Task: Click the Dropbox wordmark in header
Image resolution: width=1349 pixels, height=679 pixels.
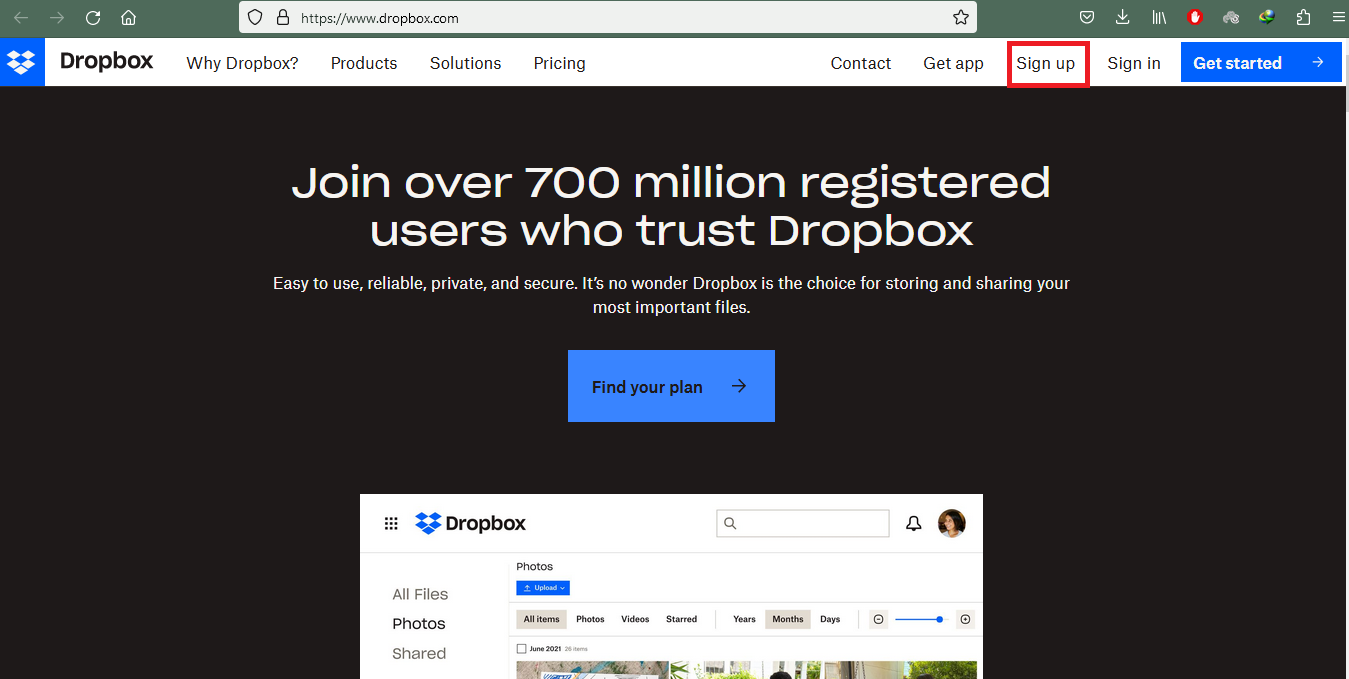Action: click(x=106, y=61)
